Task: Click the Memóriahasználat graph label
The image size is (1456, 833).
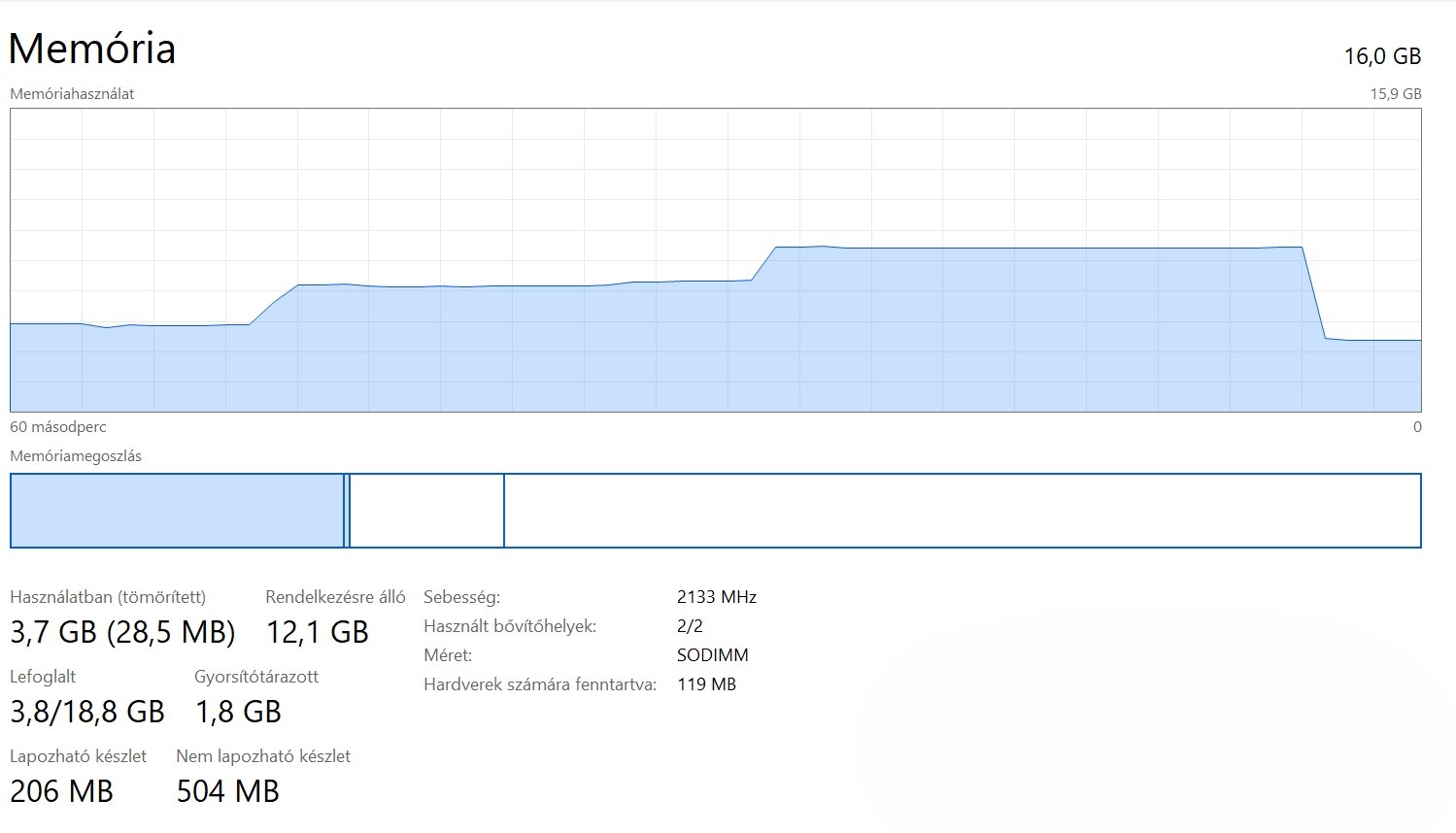Action: [x=72, y=94]
